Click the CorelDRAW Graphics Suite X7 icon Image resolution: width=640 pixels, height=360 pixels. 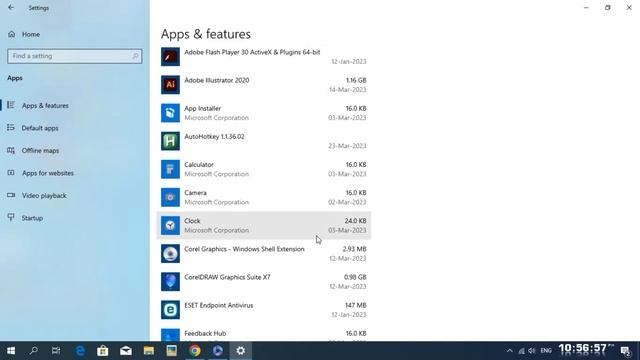pos(170,282)
